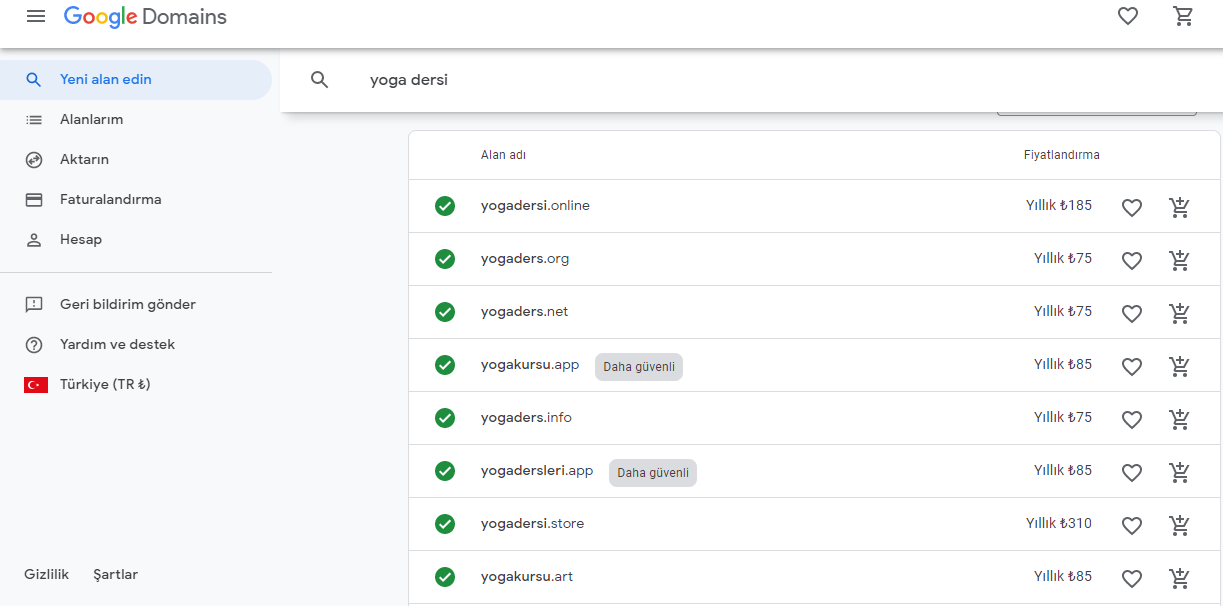The height and width of the screenshot is (606, 1223).
Task: Add yogakursu.app to cart
Action: [1180, 366]
